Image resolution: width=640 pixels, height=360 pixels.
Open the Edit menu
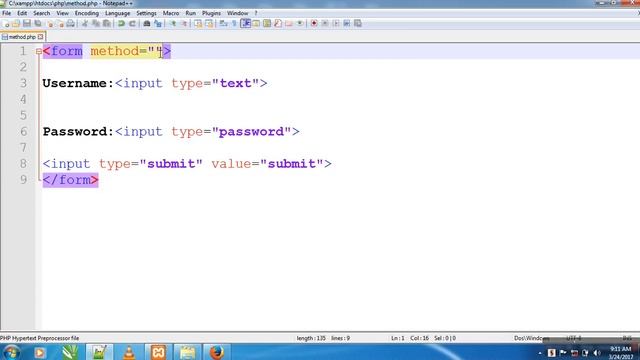pos(22,13)
